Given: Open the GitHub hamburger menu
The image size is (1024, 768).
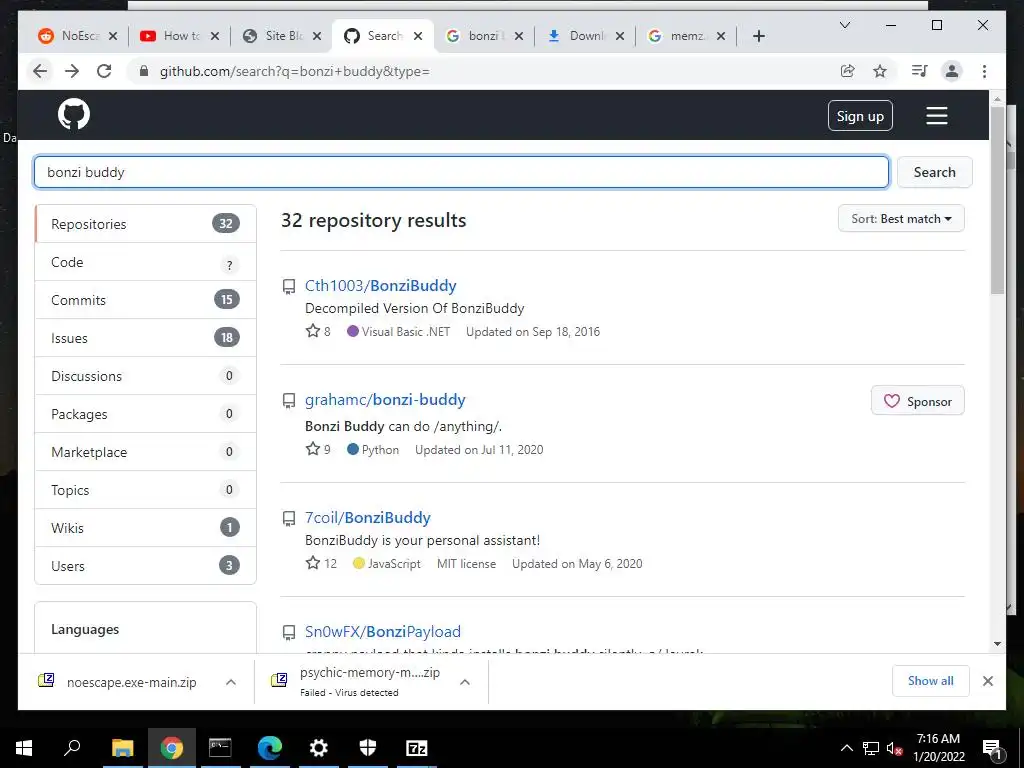Looking at the screenshot, I should click(x=936, y=116).
